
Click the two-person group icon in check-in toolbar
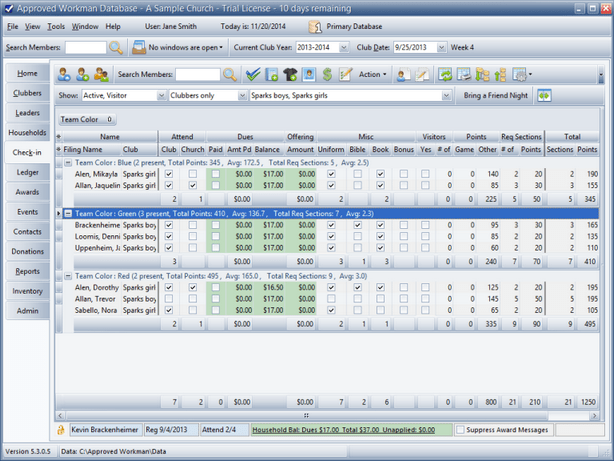point(101,74)
